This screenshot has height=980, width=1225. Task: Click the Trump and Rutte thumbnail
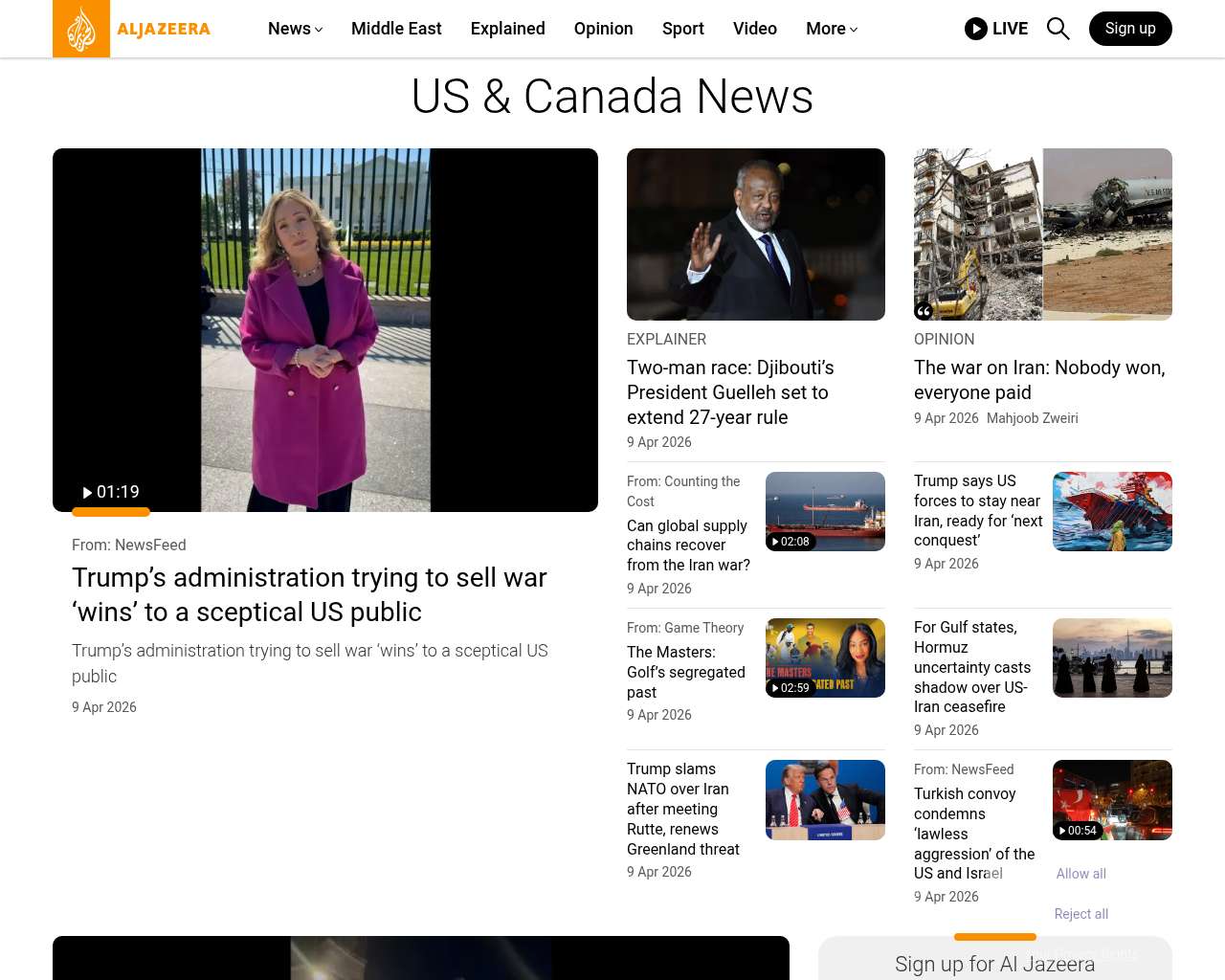(825, 800)
